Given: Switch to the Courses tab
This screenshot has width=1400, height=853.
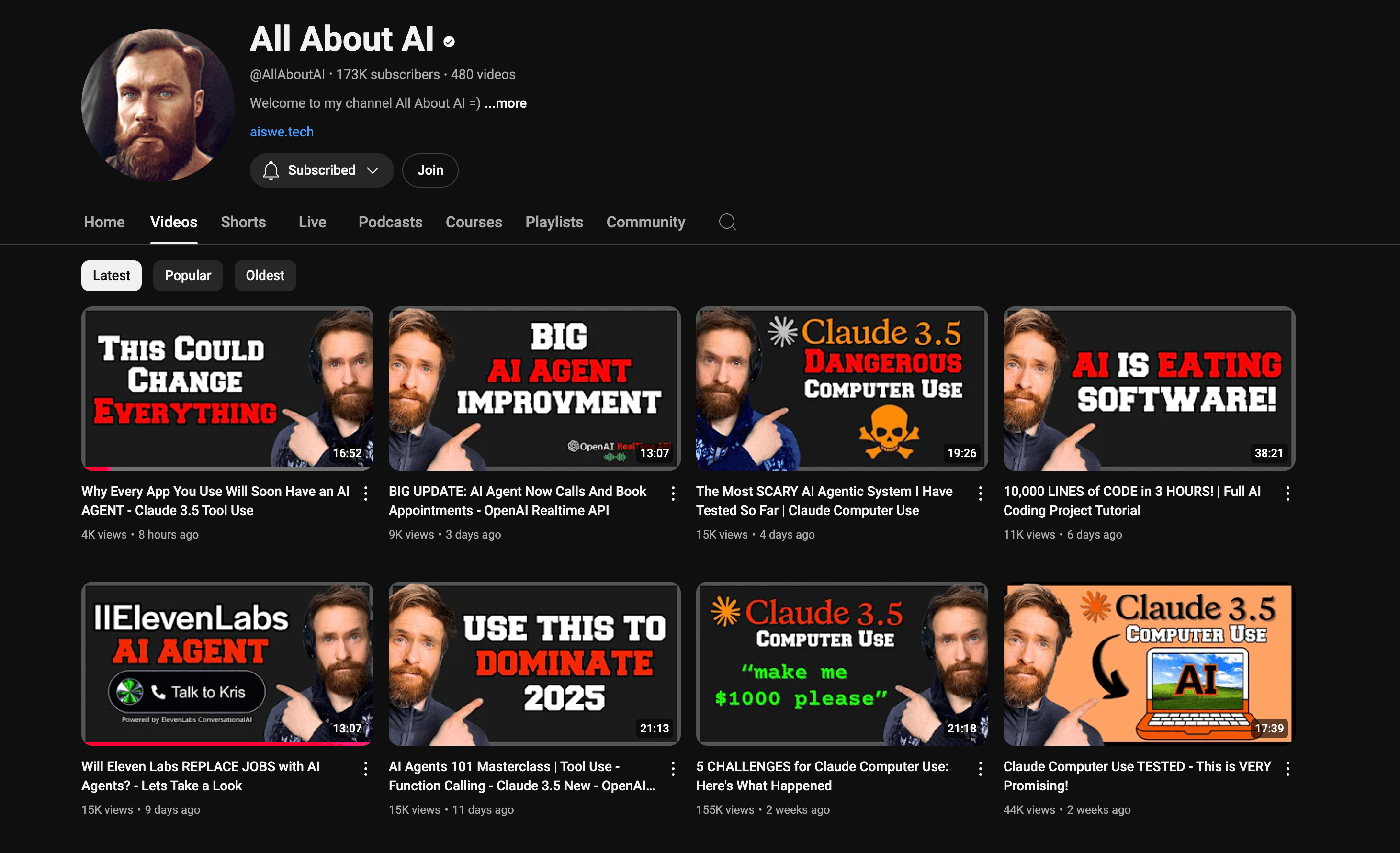Looking at the screenshot, I should pyautogui.click(x=474, y=222).
